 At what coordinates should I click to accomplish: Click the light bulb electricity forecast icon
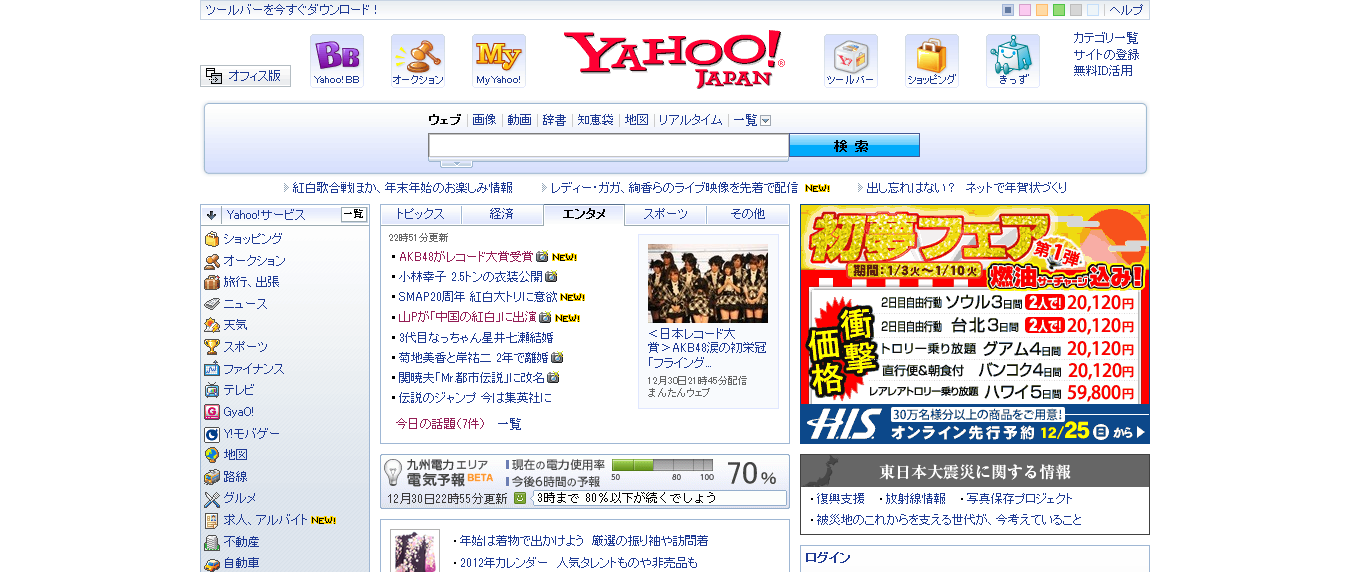394,473
